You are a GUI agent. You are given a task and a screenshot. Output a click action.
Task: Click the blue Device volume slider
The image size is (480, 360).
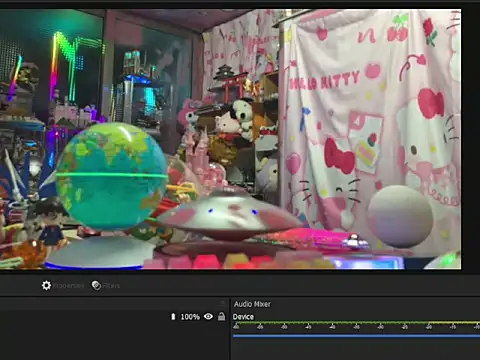(356, 336)
